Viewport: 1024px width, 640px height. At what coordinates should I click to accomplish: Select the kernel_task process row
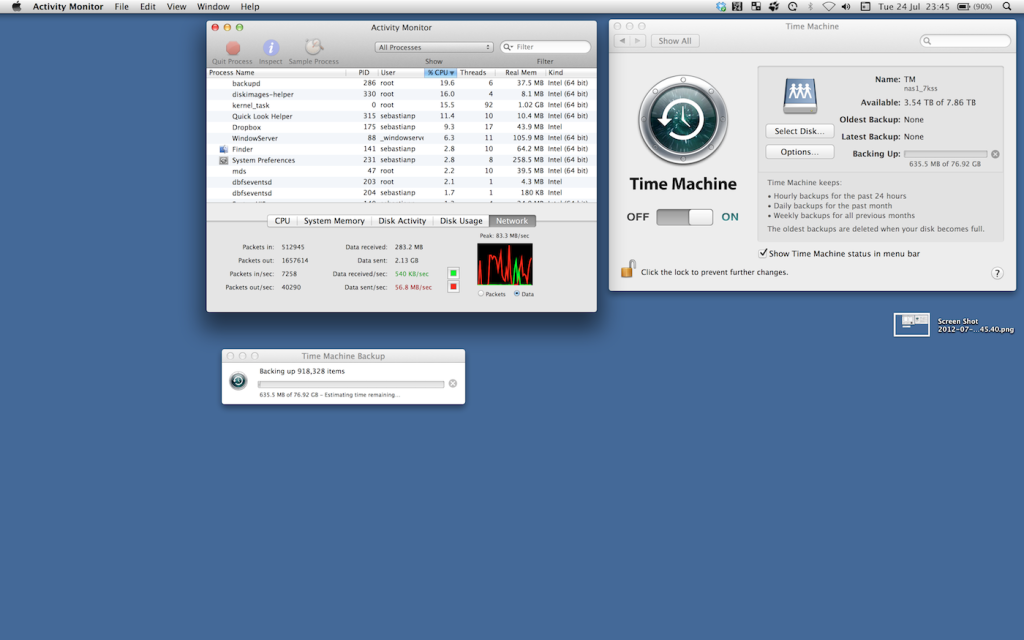point(401,105)
